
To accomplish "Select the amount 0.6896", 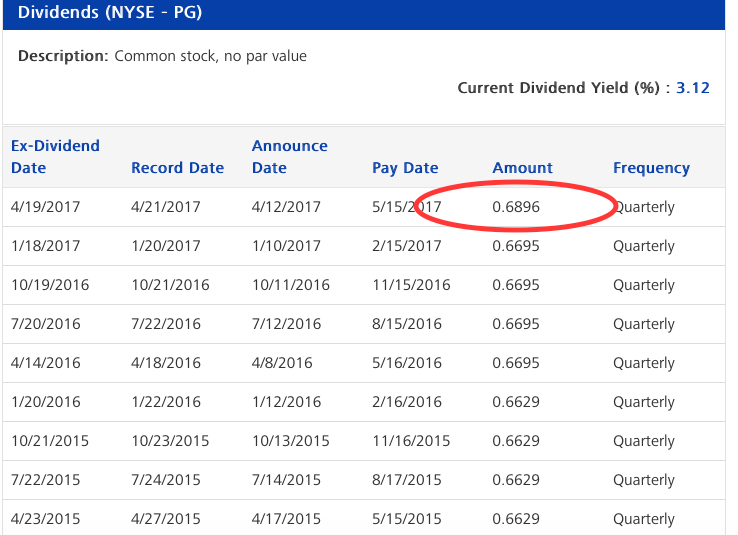I will click(x=516, y=207).
